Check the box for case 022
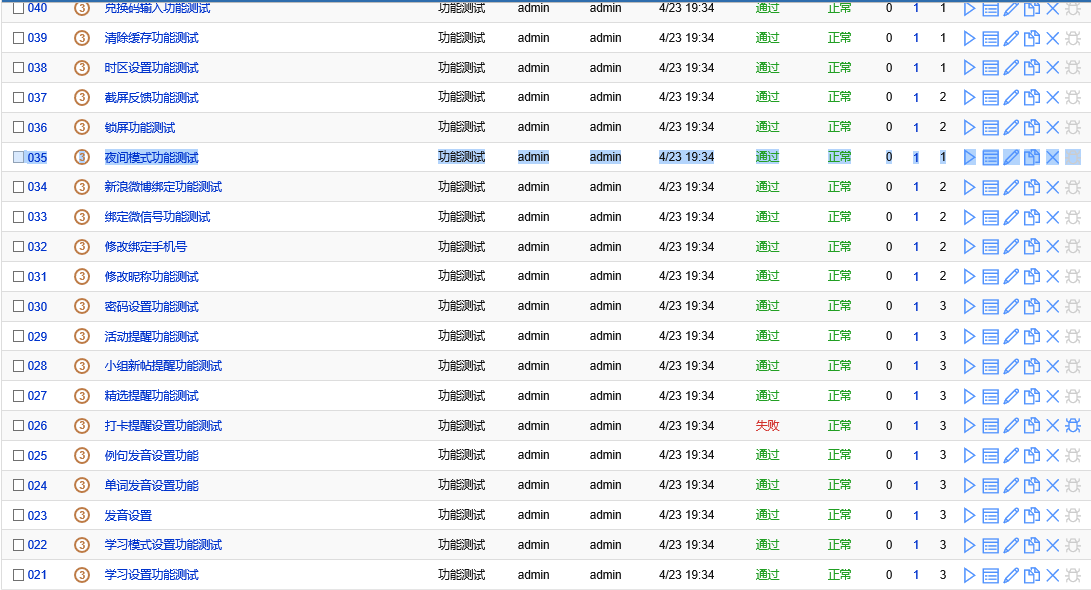 pyautogui.click(x=19, y=545)
